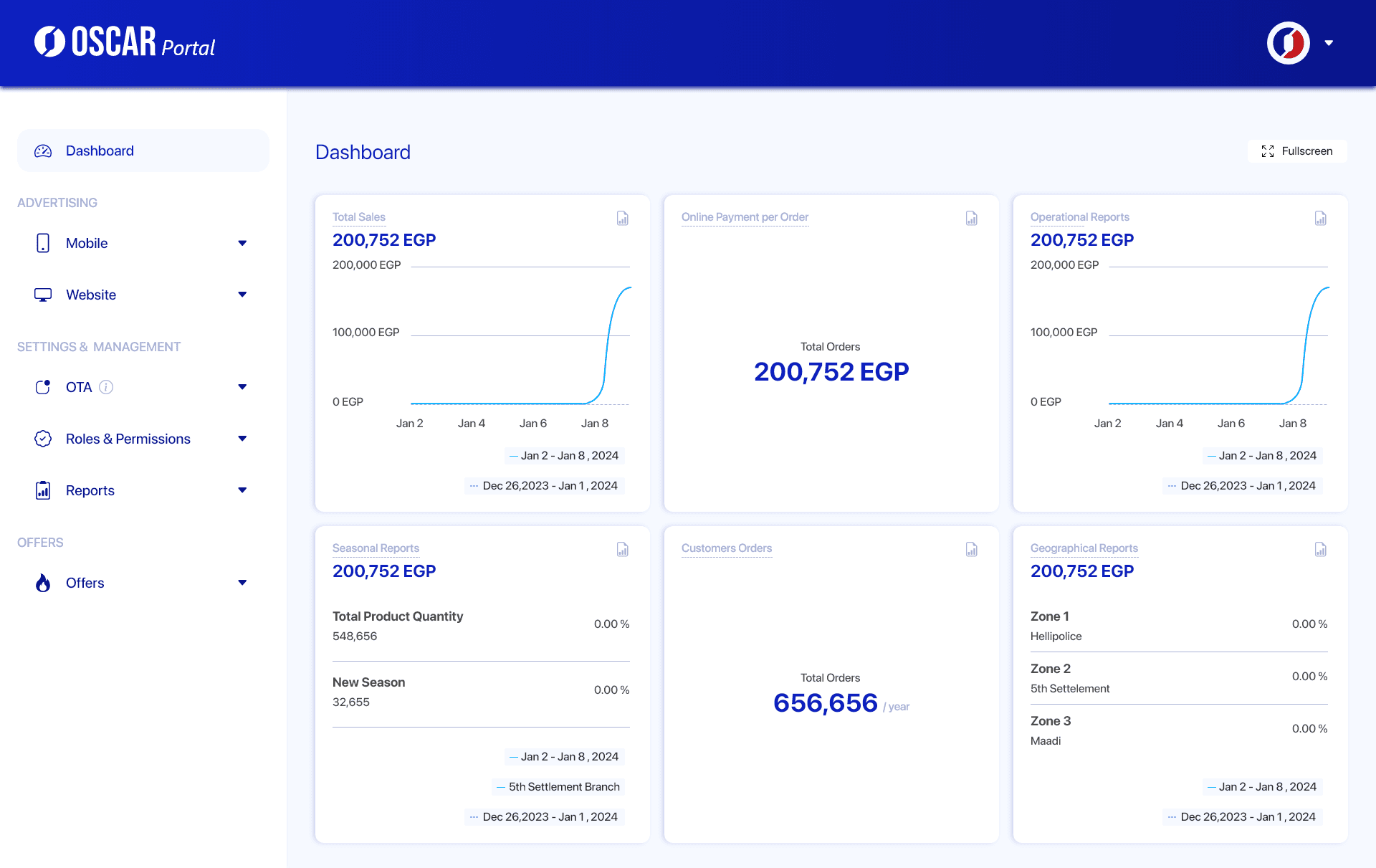Click the Seasonal Reports export icon

tap(622, 549)
